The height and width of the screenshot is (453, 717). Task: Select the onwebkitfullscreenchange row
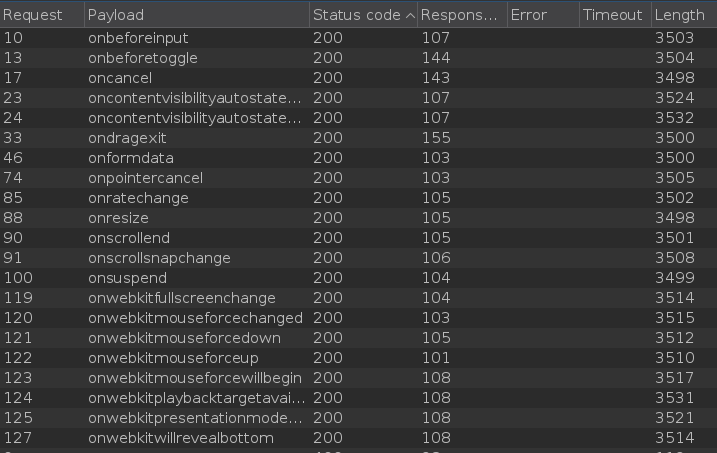tap(181, 298)
